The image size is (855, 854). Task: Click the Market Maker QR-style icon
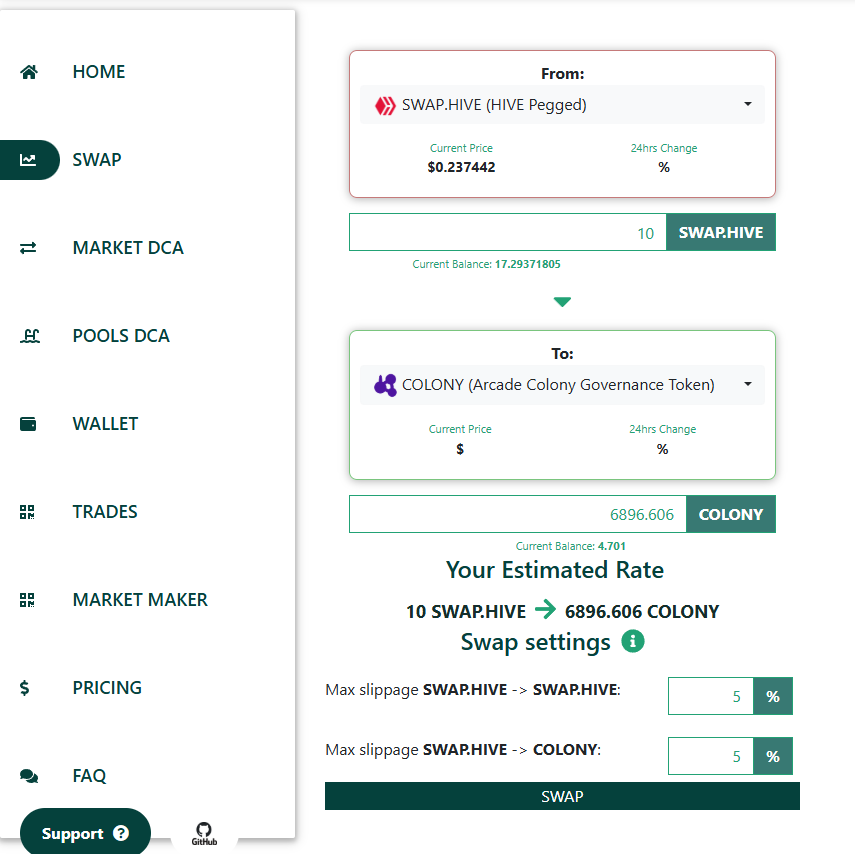pyautogui.click(x=27, y=600)
